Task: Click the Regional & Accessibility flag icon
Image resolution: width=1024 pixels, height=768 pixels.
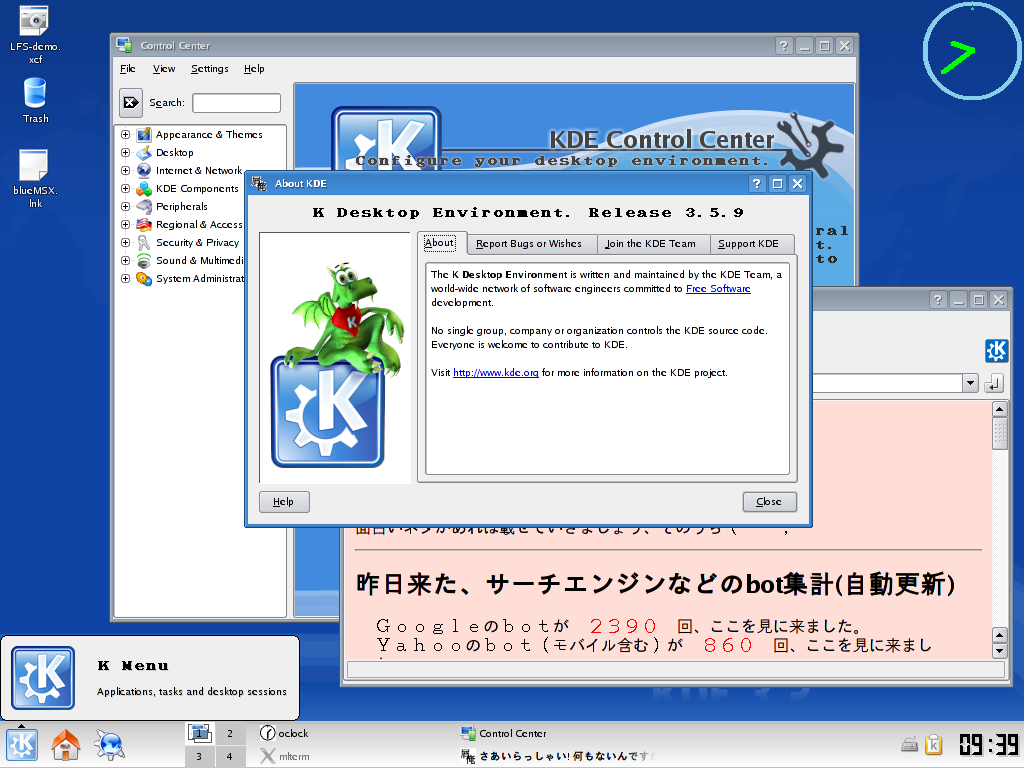Action: point(144,225)
